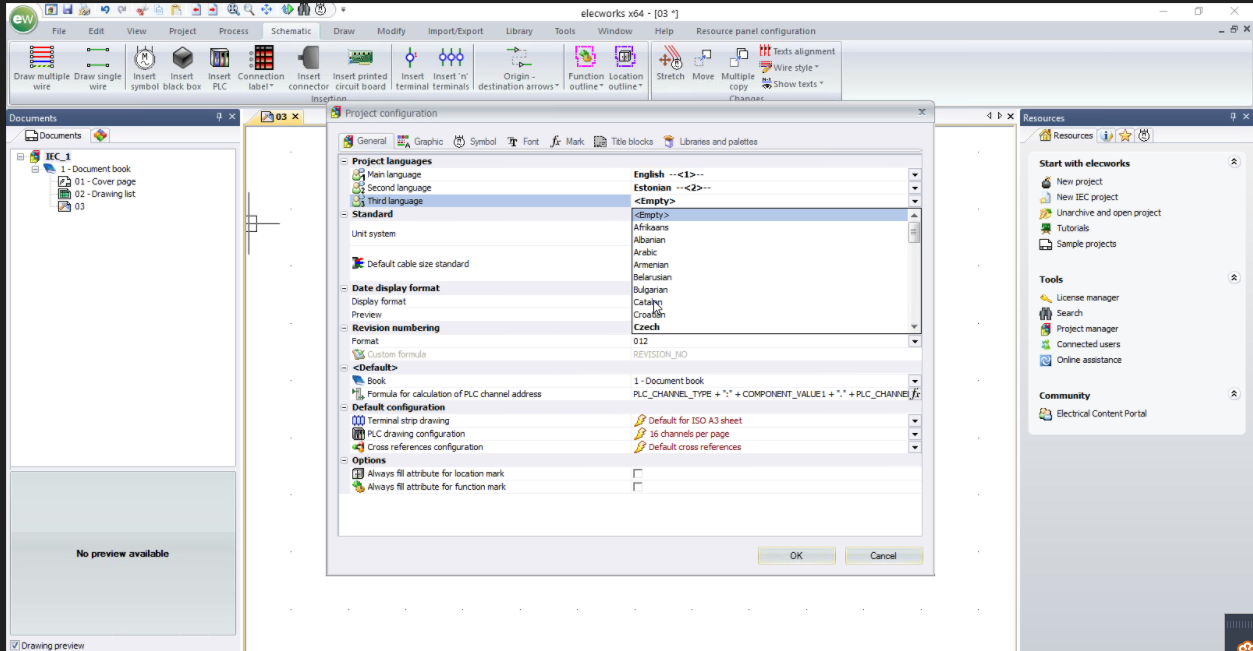Viewport: 1253px width, 651px height.
Task: Close the 03 document tab
Action: (x=296, y=117)
